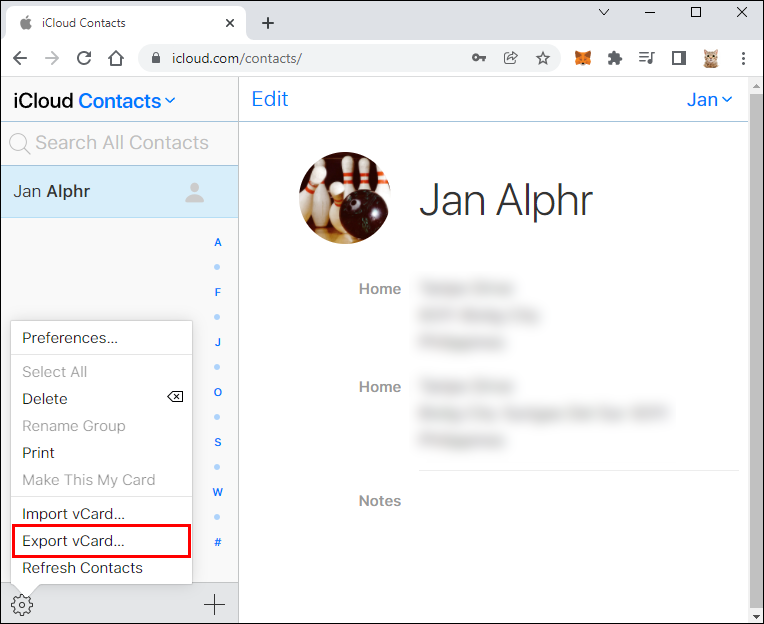
Task: Open tab search chevron in title bar
Action: (604, 13)
